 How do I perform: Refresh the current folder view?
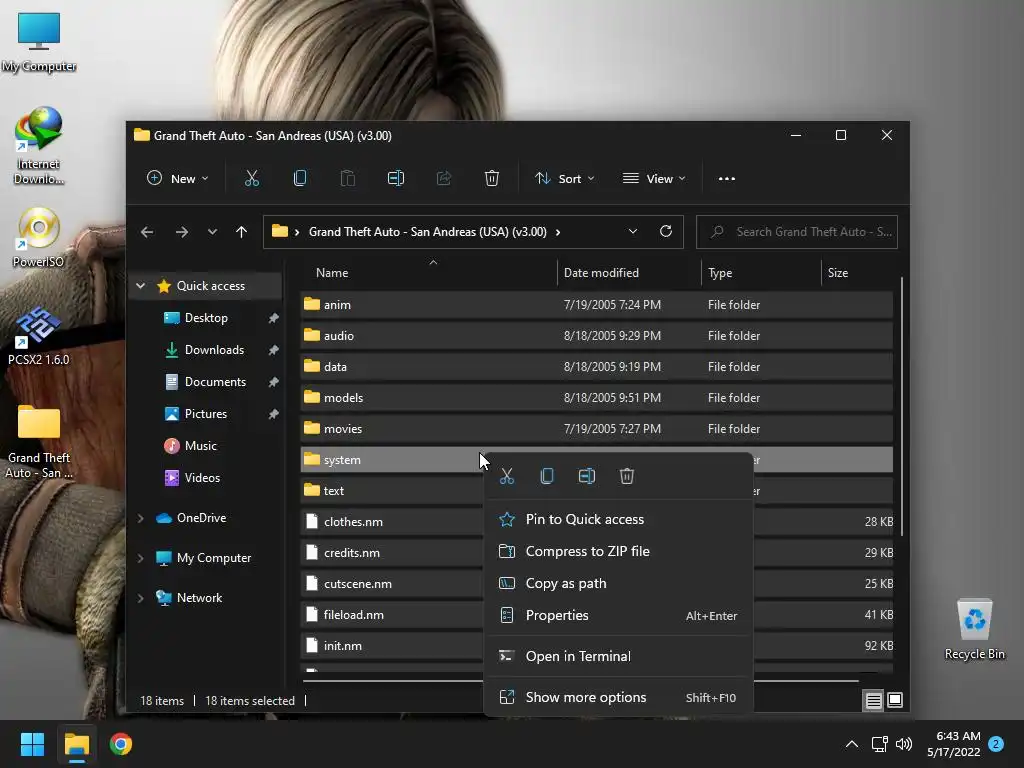pyautogui.click(x=666, y=231)
